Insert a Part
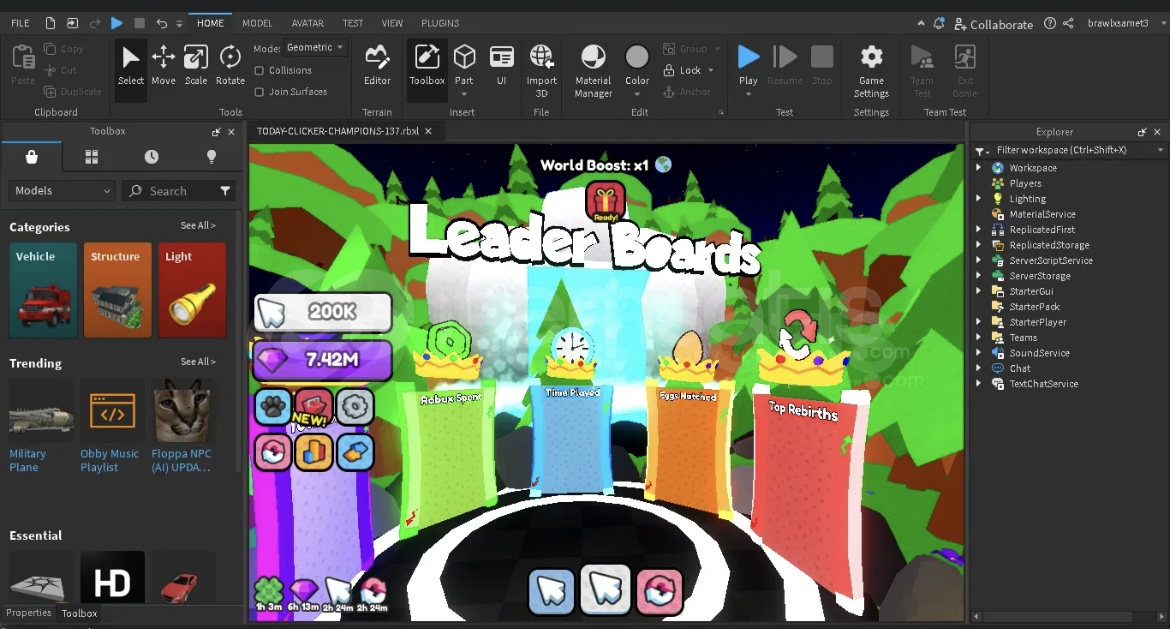 click(464, 65)
